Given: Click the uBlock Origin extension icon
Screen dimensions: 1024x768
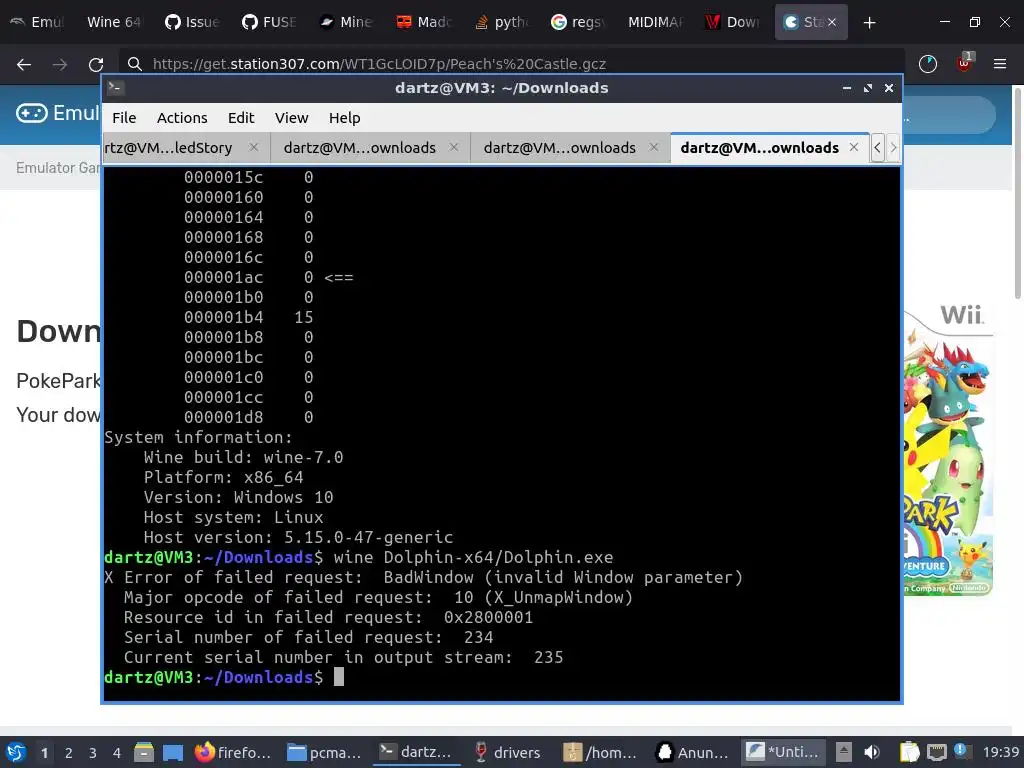Looking at the screenshot, I should pyautogui.click(x=964, y=63).
